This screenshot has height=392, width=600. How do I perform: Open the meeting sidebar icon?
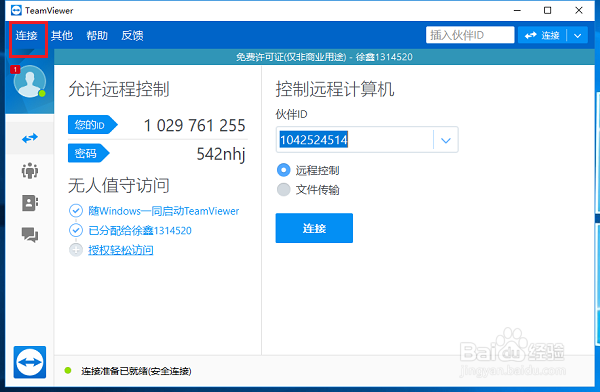point(30,170)
